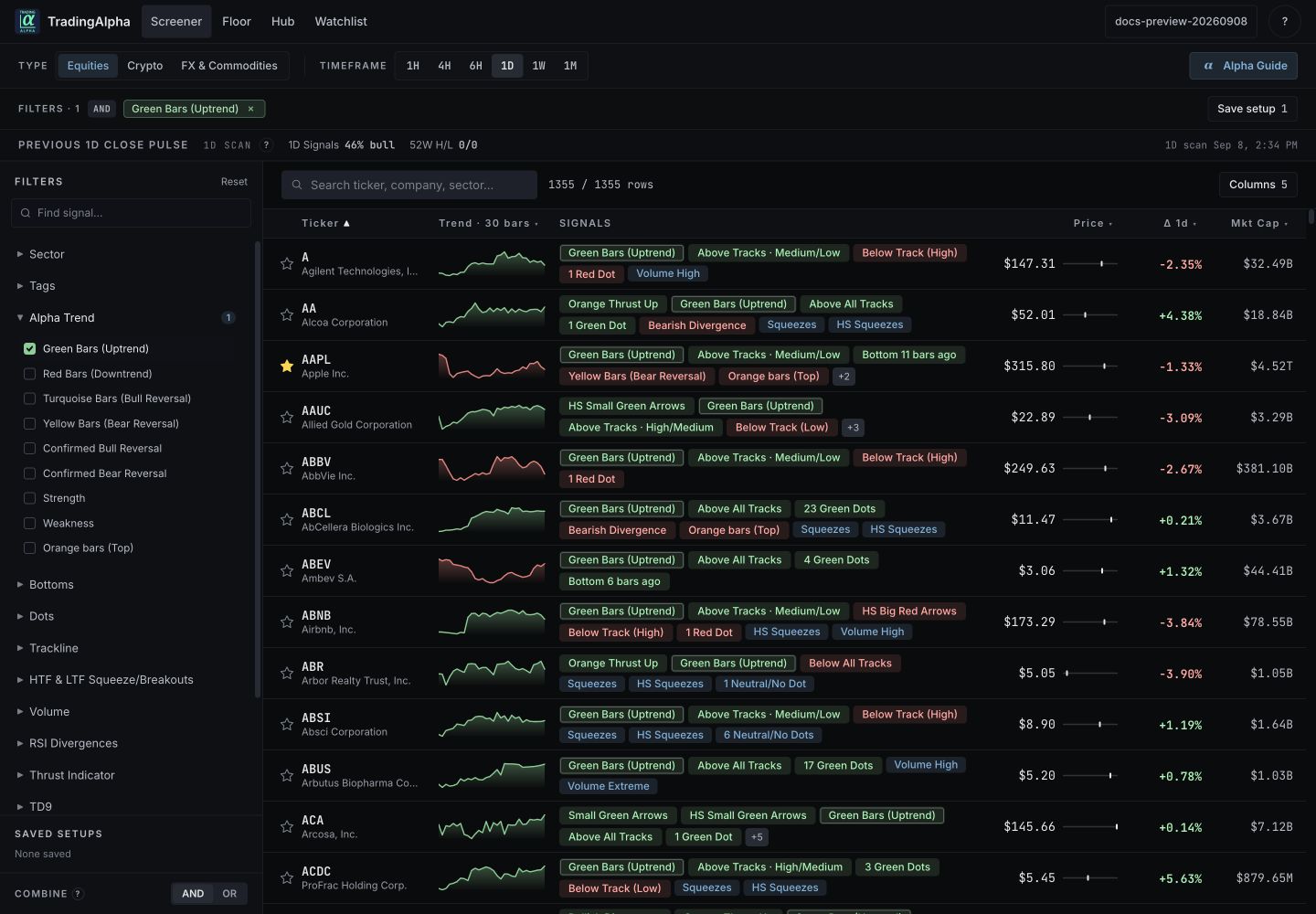Select the 4H timeframe
The height and width of the screenshot is (914, 1316).
[444, 66]
